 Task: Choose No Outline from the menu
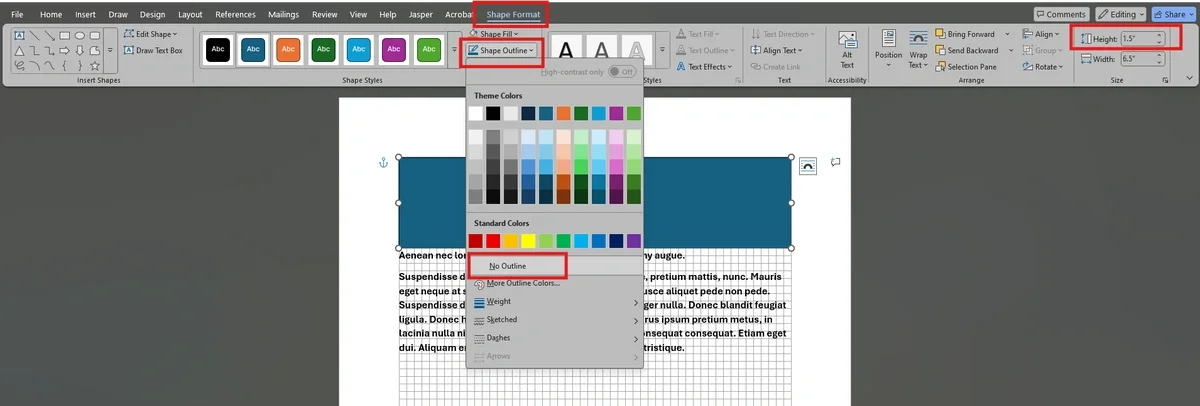point(507,266)
